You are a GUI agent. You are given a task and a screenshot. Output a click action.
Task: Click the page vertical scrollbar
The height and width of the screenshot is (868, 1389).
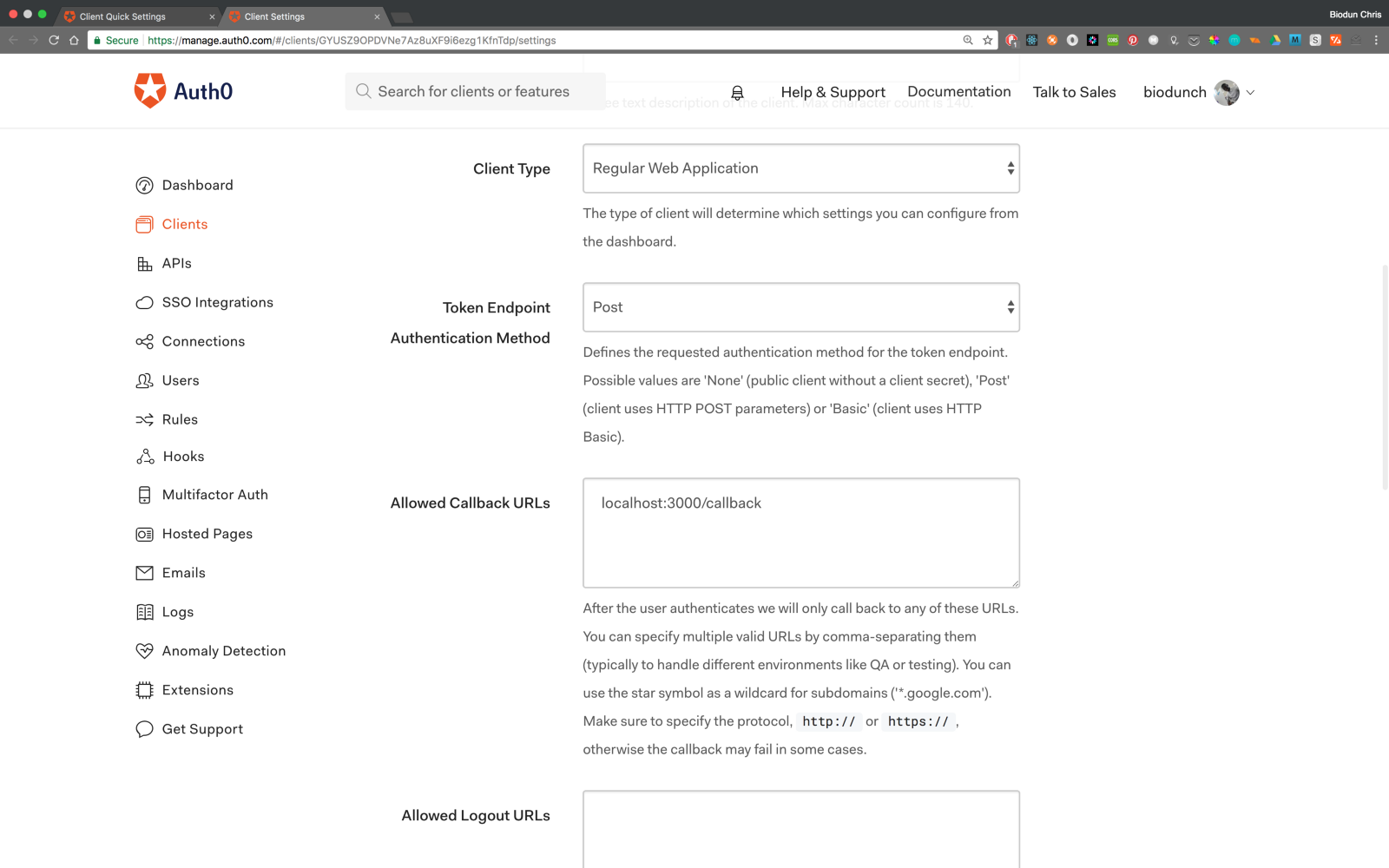(1385, 378)
